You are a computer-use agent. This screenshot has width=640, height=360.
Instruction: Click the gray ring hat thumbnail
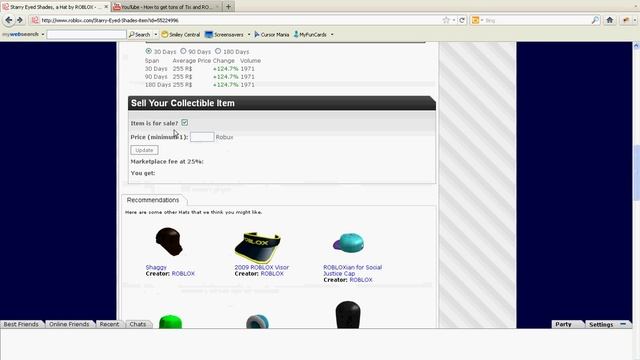[x=258, y=322]
